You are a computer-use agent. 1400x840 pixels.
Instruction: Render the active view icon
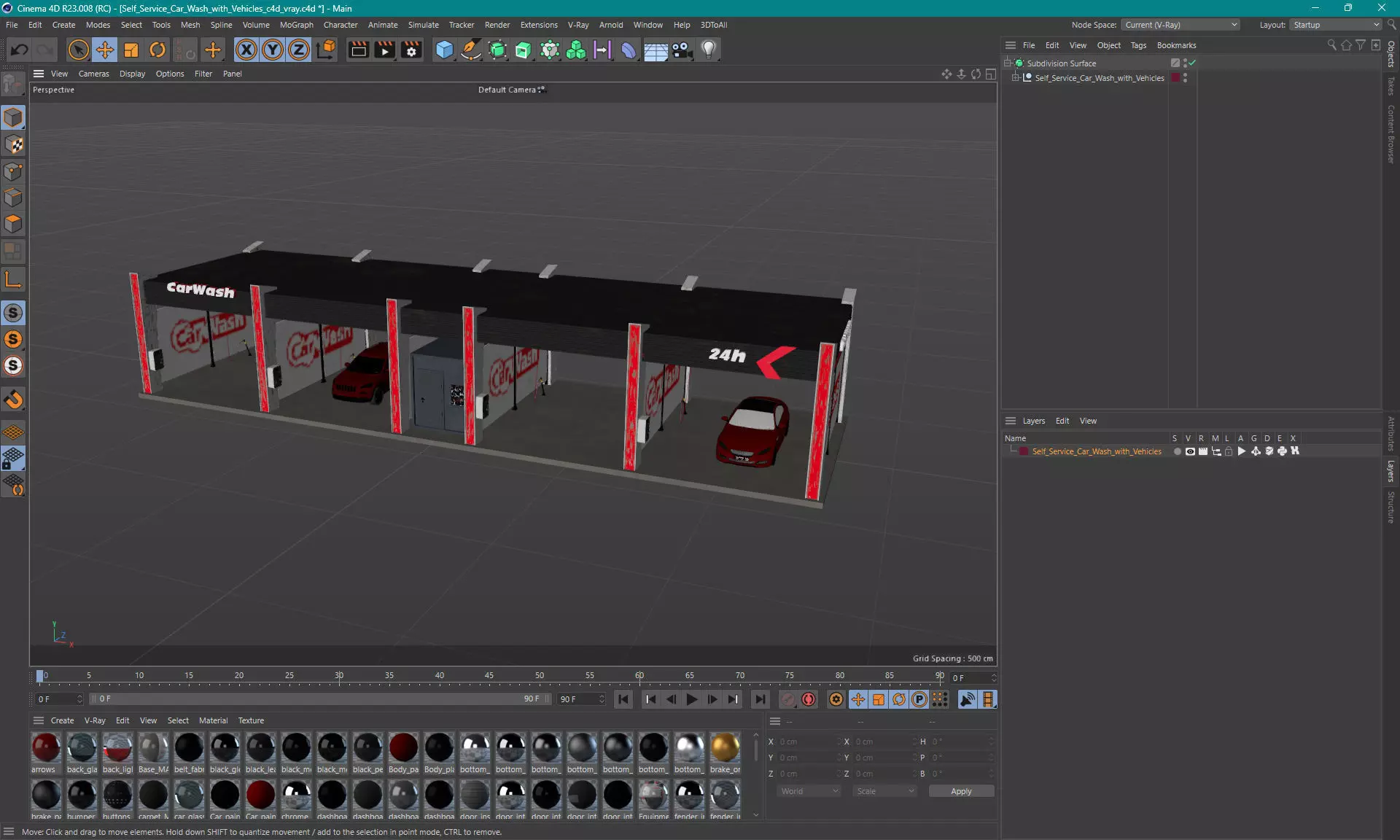tap(358, 50)
